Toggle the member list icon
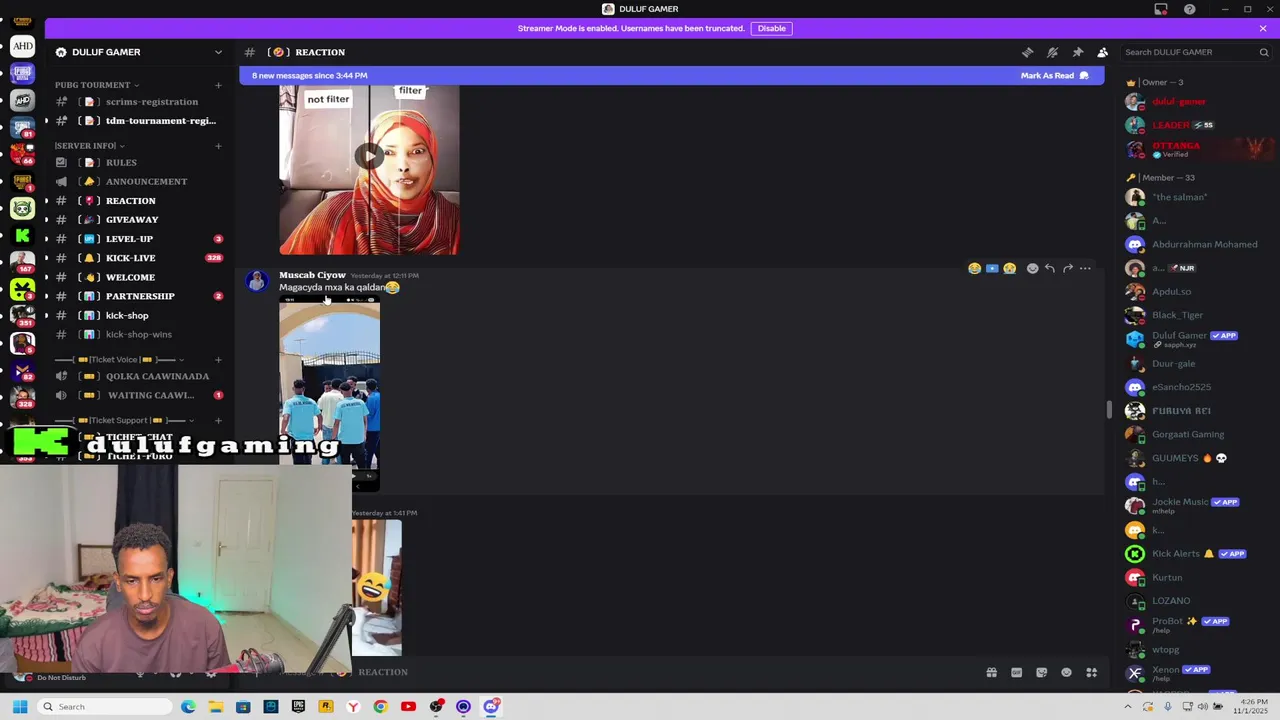Viewport: 1280px width, 720px height. click(1102, 52)
